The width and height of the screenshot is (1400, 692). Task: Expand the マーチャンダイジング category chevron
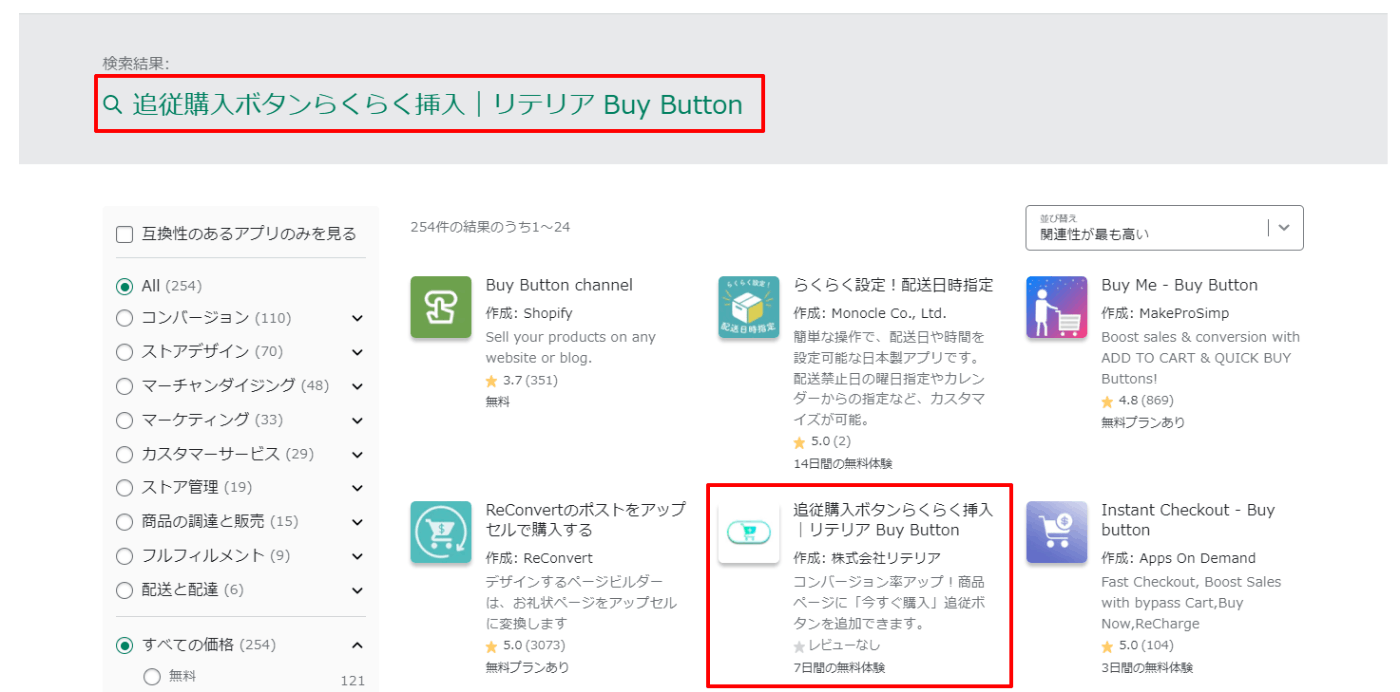pos(357,387)
